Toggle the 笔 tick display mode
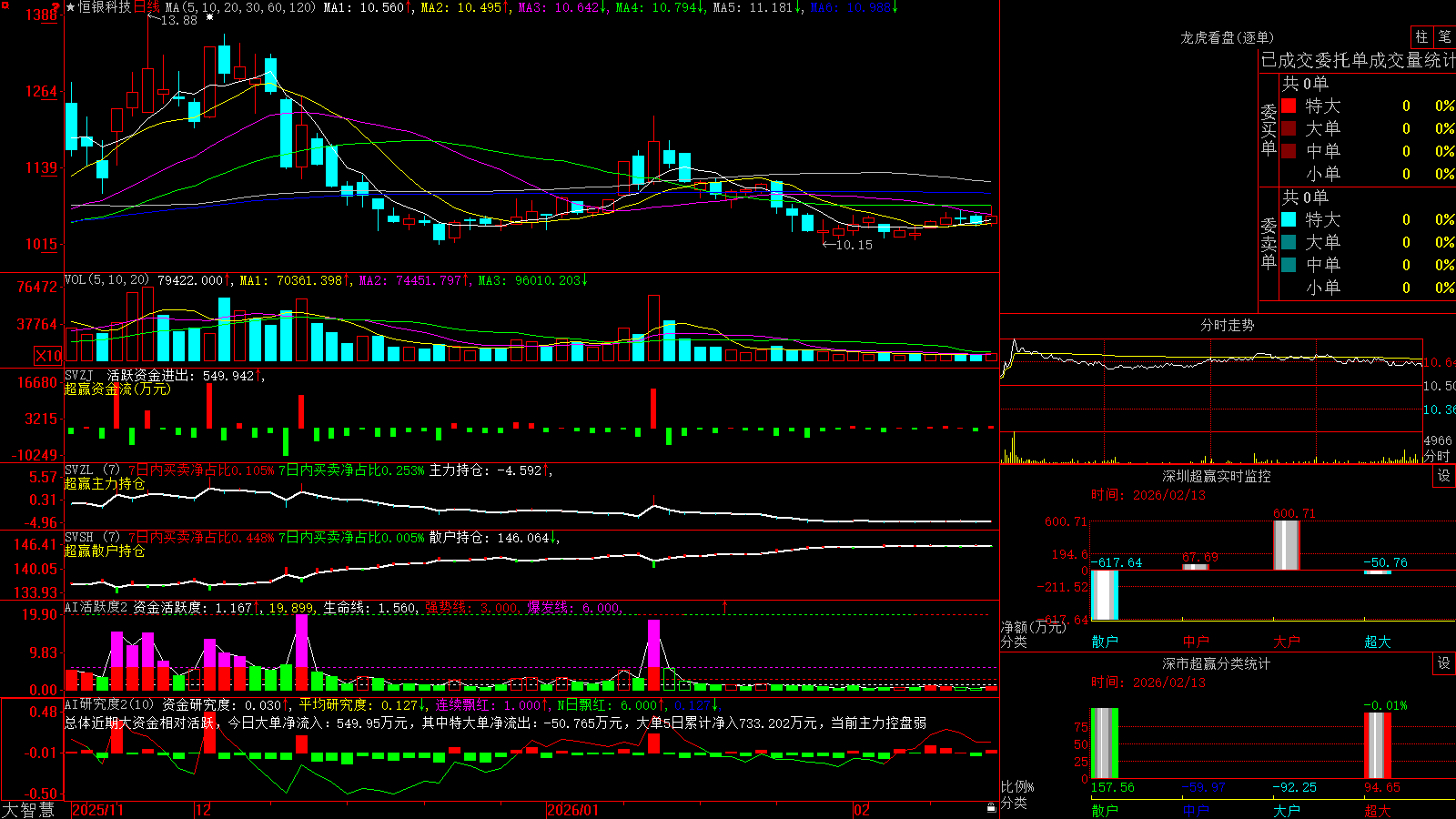1456x819 pixels. pyautogui.click(x=1444, y=36)
